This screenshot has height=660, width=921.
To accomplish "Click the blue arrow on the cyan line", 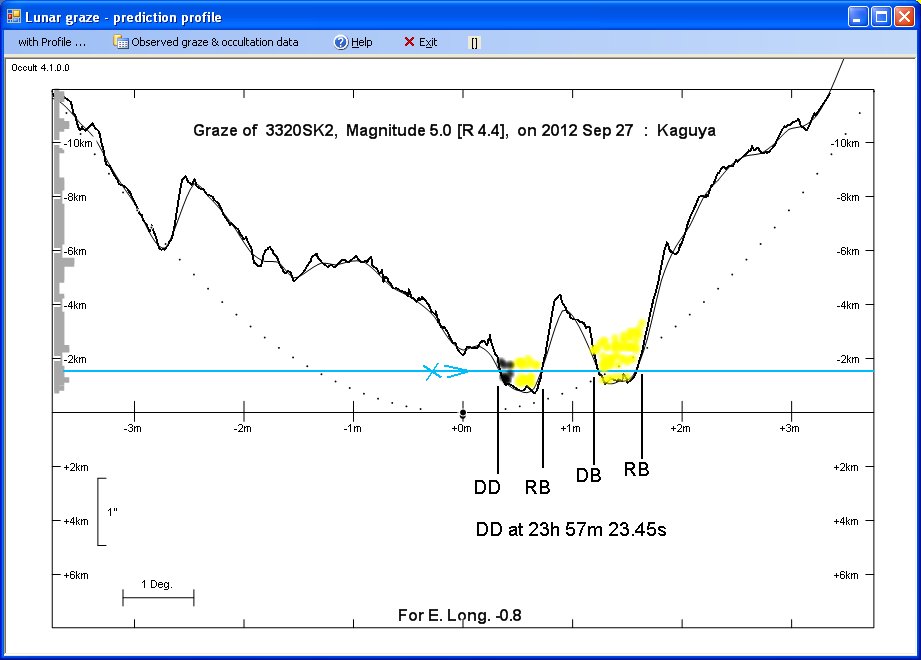I will pyautogui.click(x=456, y=372).
